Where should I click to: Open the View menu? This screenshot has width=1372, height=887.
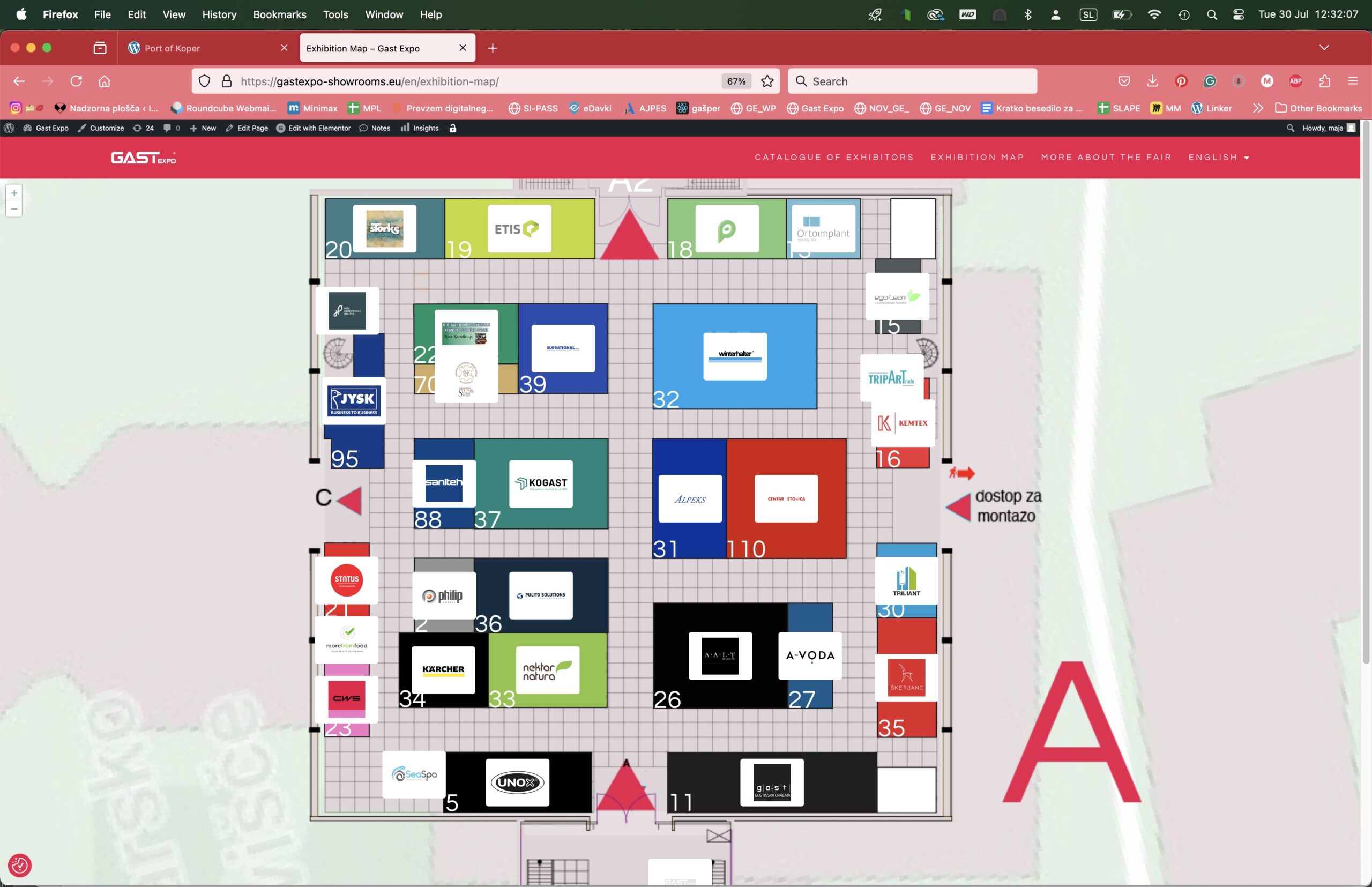tap(174, 14)
